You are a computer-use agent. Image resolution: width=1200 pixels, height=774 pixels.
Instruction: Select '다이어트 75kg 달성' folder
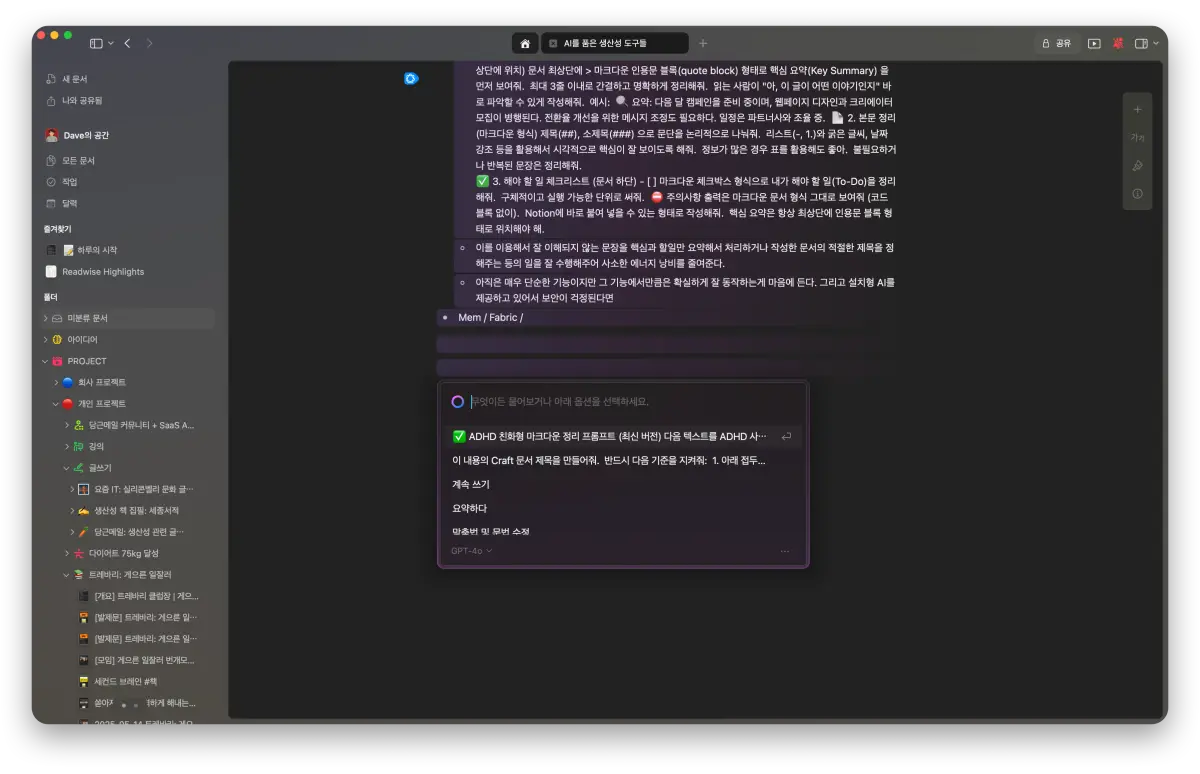pyautogui.click(x=124, y=553)
